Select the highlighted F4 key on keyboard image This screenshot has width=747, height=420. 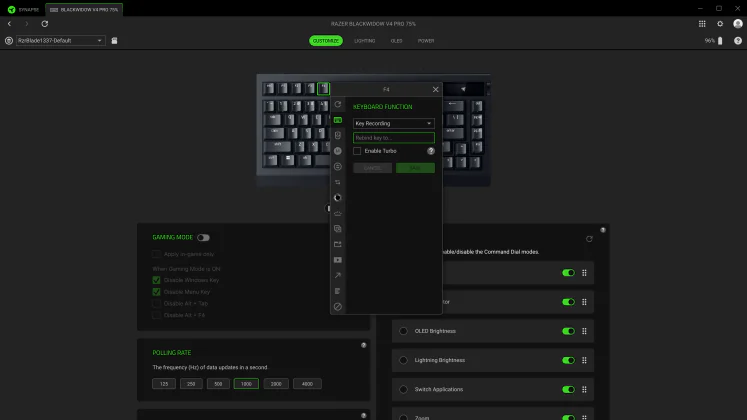[x=323, y=88]
